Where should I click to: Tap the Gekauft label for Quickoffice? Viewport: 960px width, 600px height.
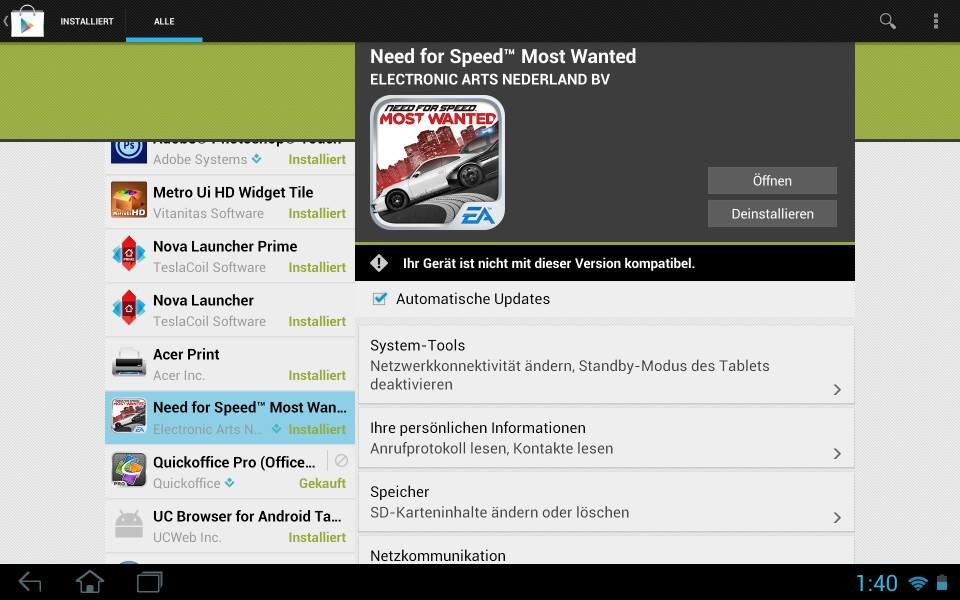(x=322, y=483)
